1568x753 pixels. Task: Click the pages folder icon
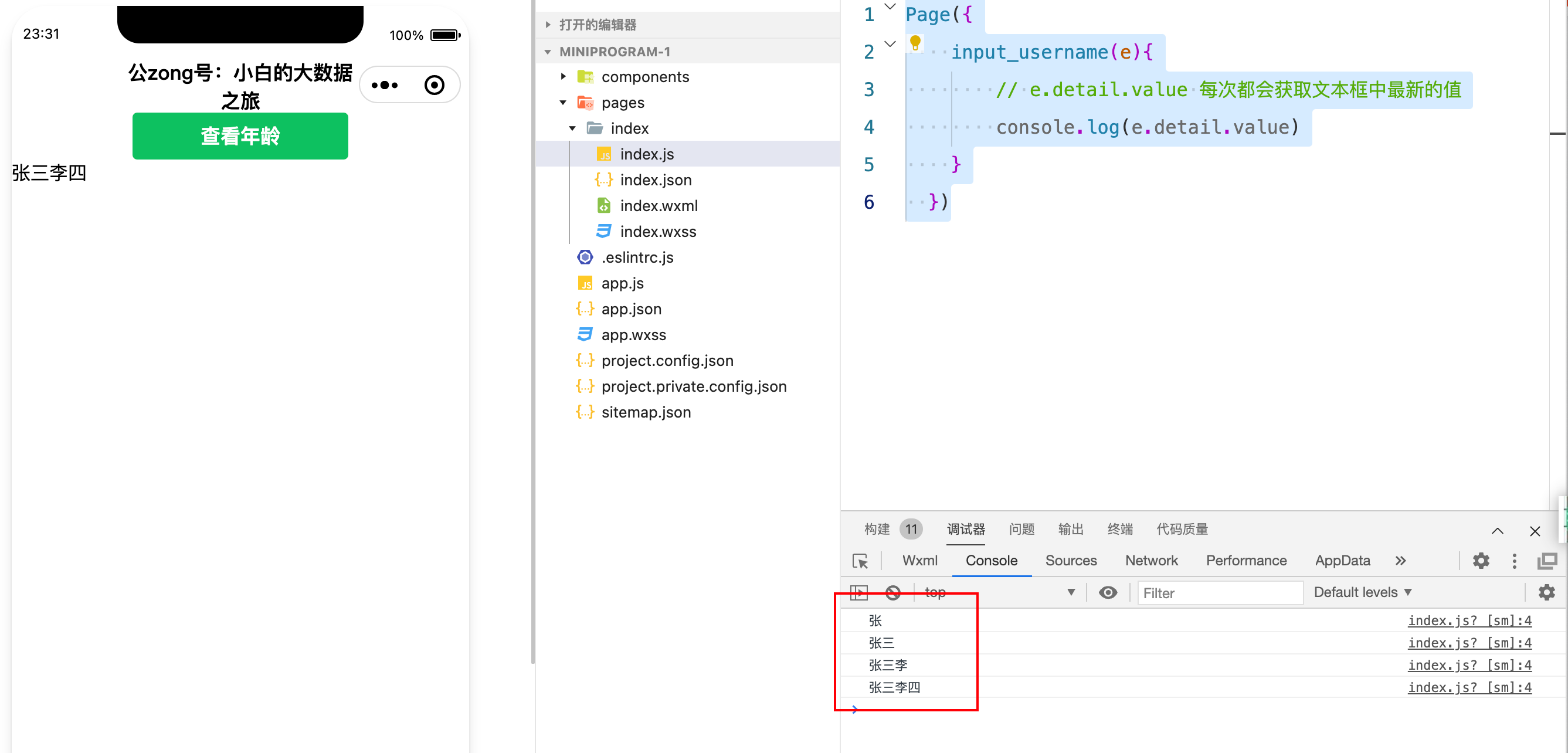(x=585, y=102)
